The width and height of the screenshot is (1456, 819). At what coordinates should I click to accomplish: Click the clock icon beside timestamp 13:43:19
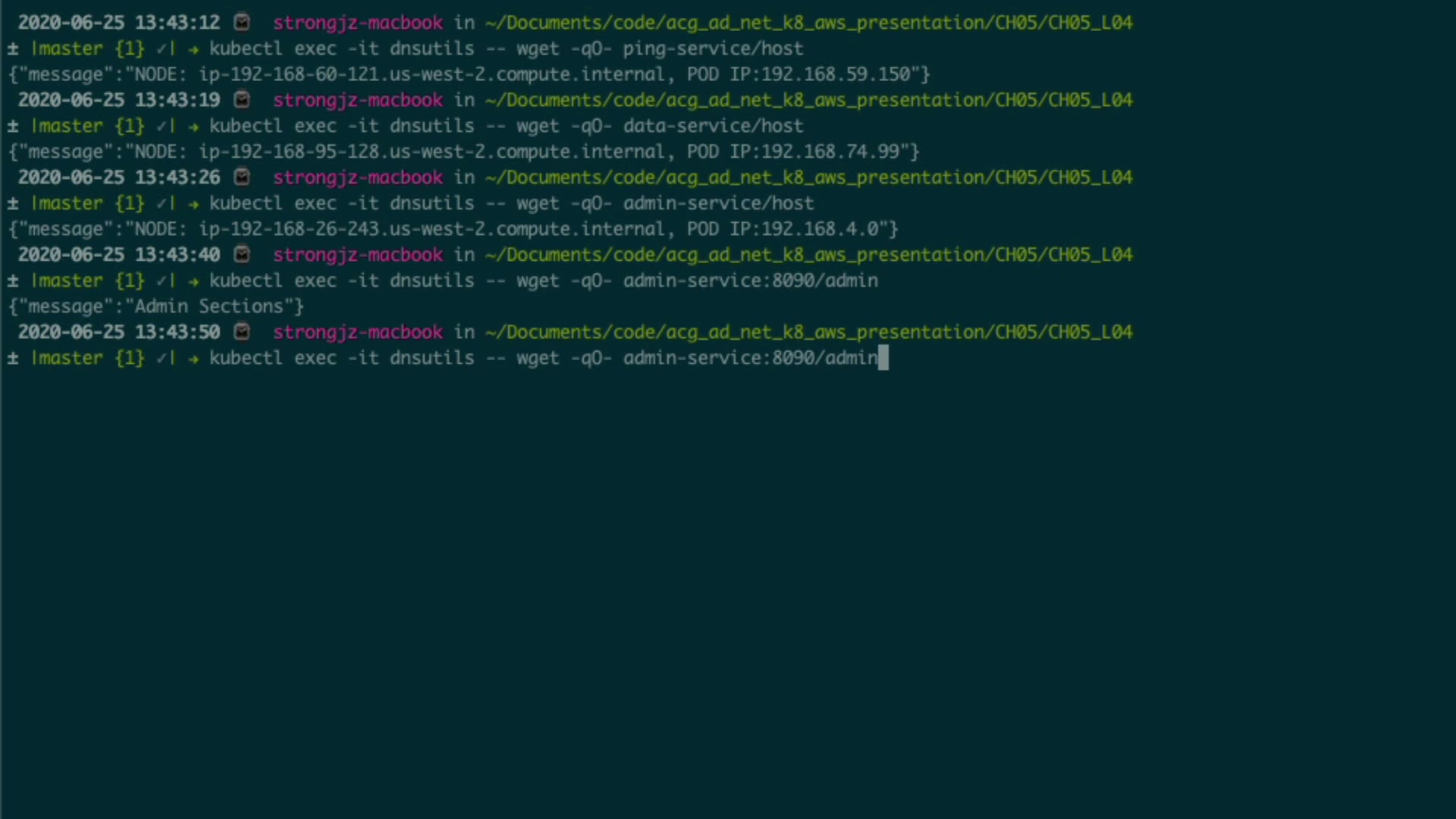(242, 100)
